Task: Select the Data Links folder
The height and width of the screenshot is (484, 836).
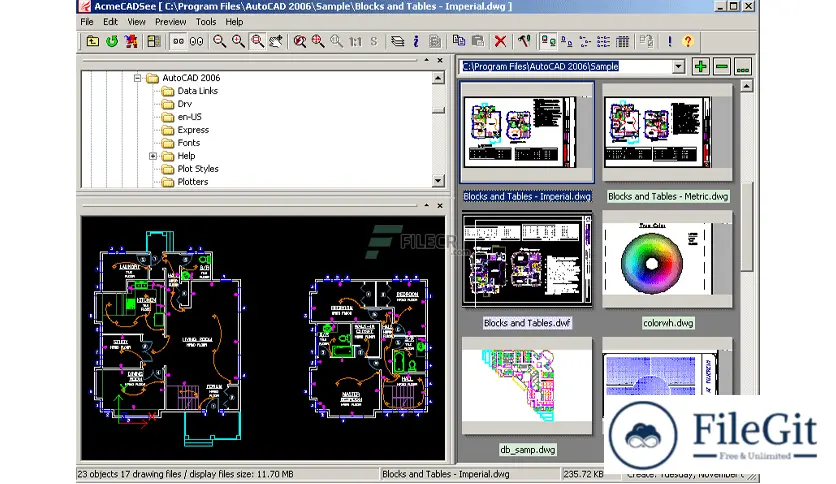Action: 197,91
